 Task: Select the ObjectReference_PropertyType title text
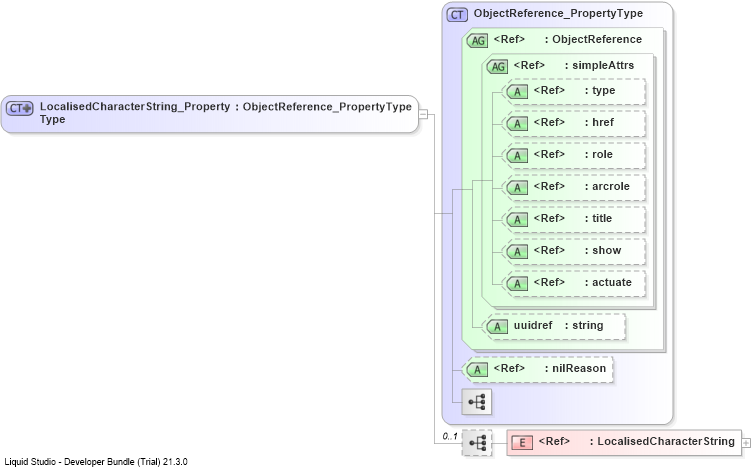[558, 13]
